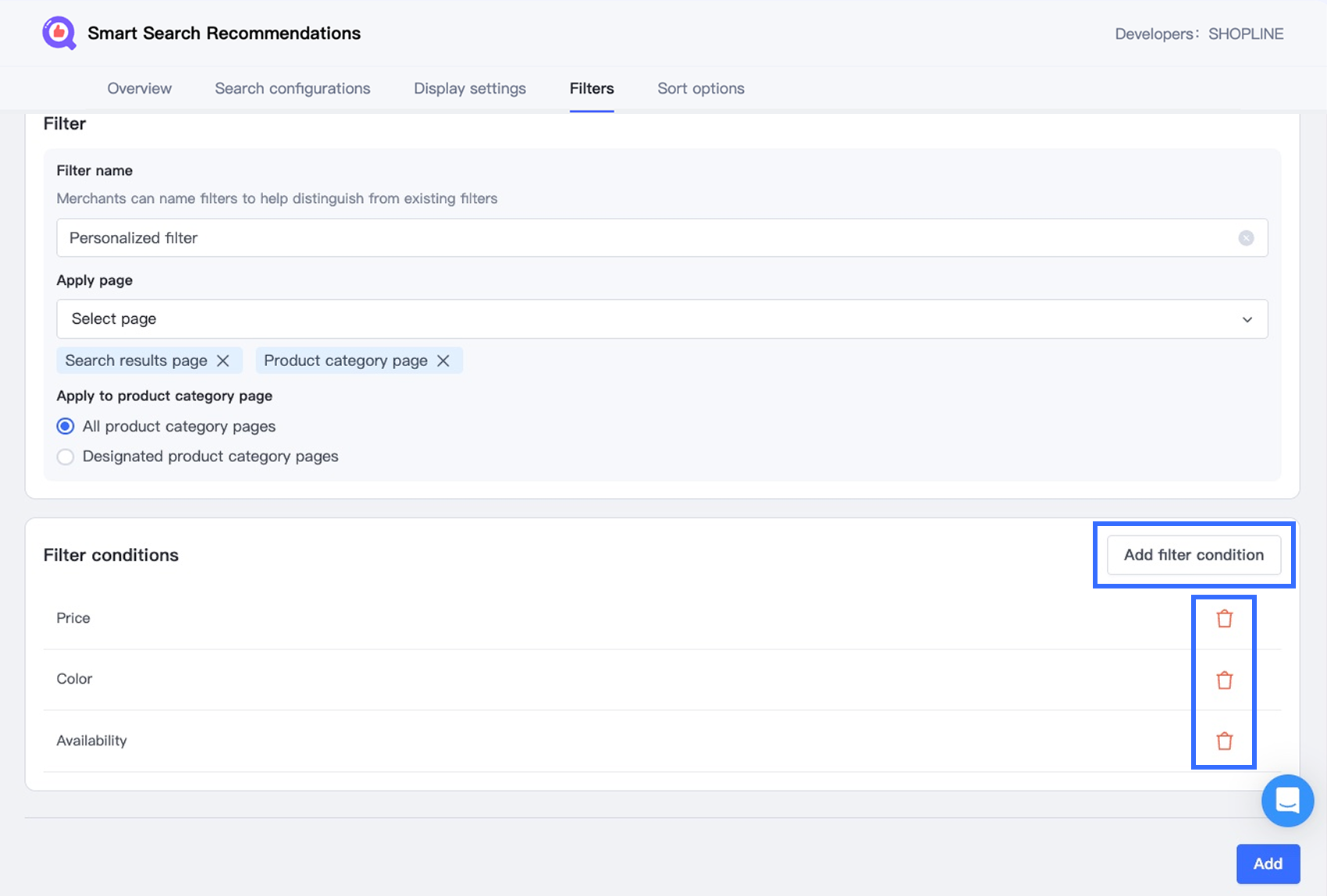Remove the Product category page tag
This screenshot has height=896, width=1327.
coord(443,361)
